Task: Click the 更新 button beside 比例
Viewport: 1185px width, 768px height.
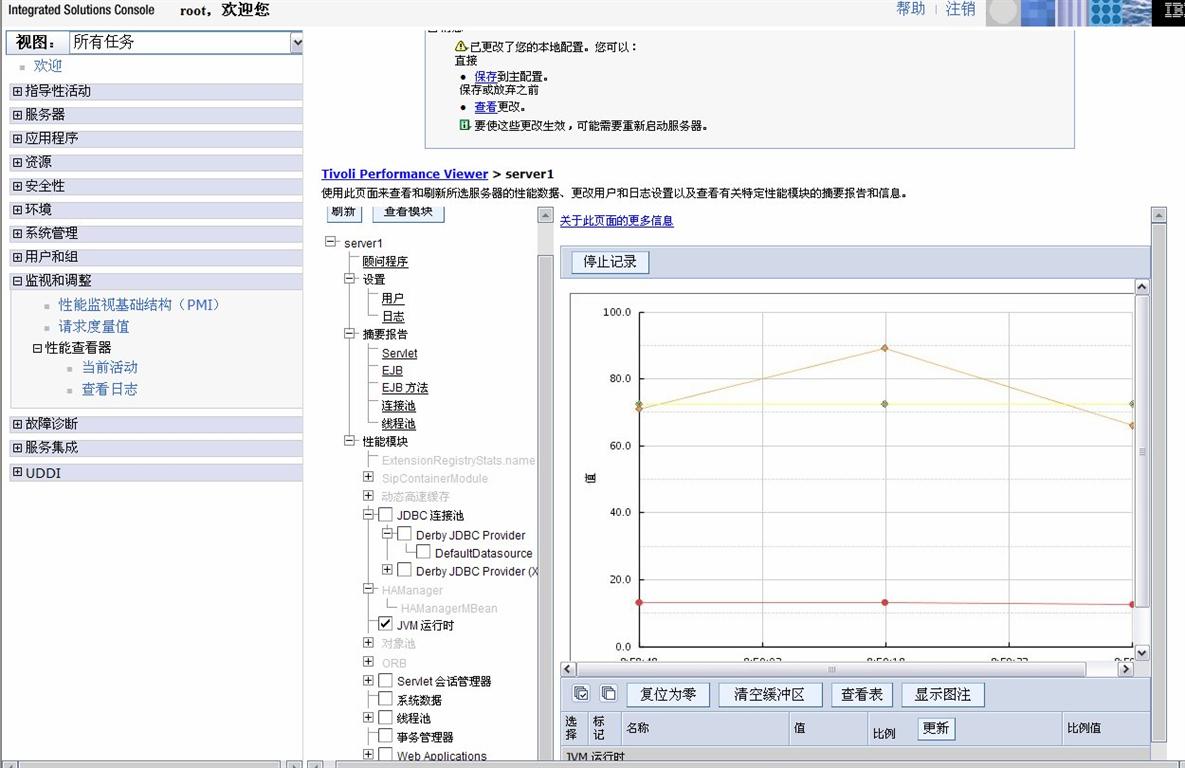Action: point(936,728)
